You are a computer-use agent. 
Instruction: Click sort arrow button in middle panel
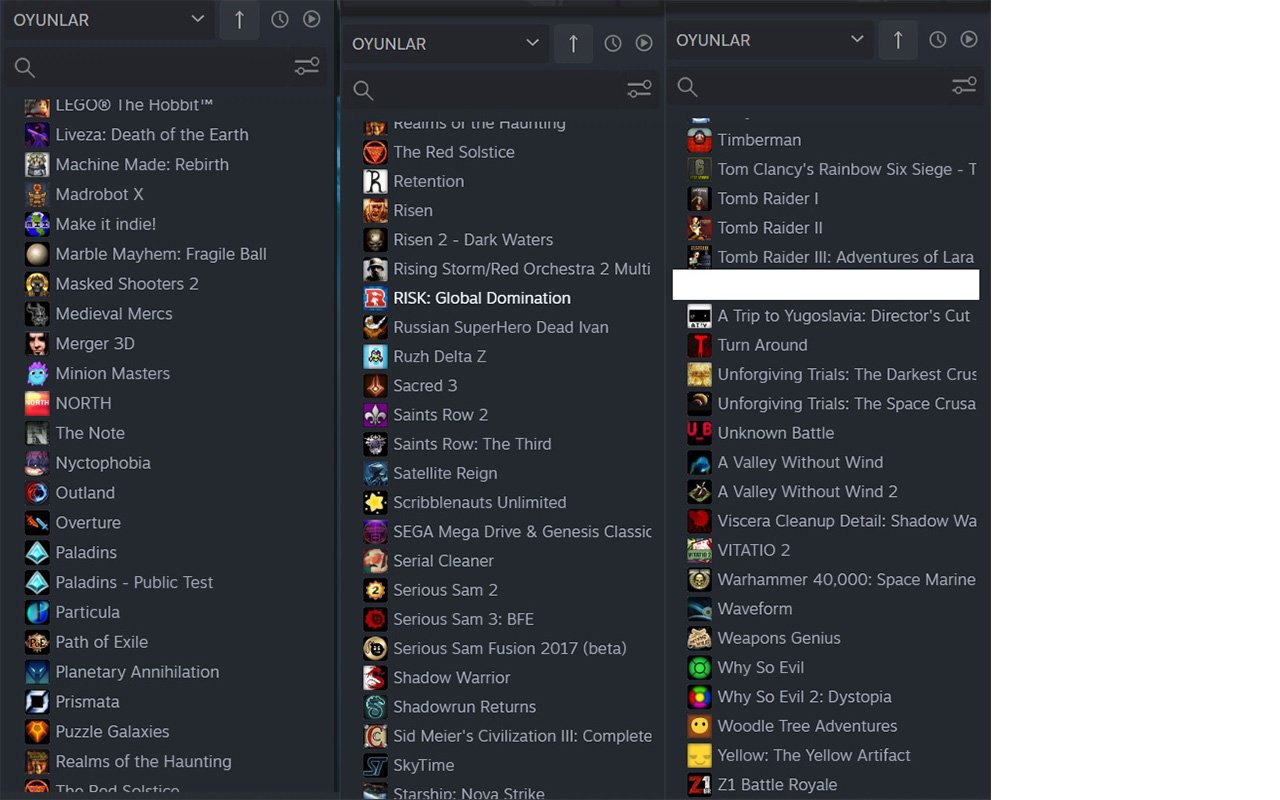click(x=573, y=43)
